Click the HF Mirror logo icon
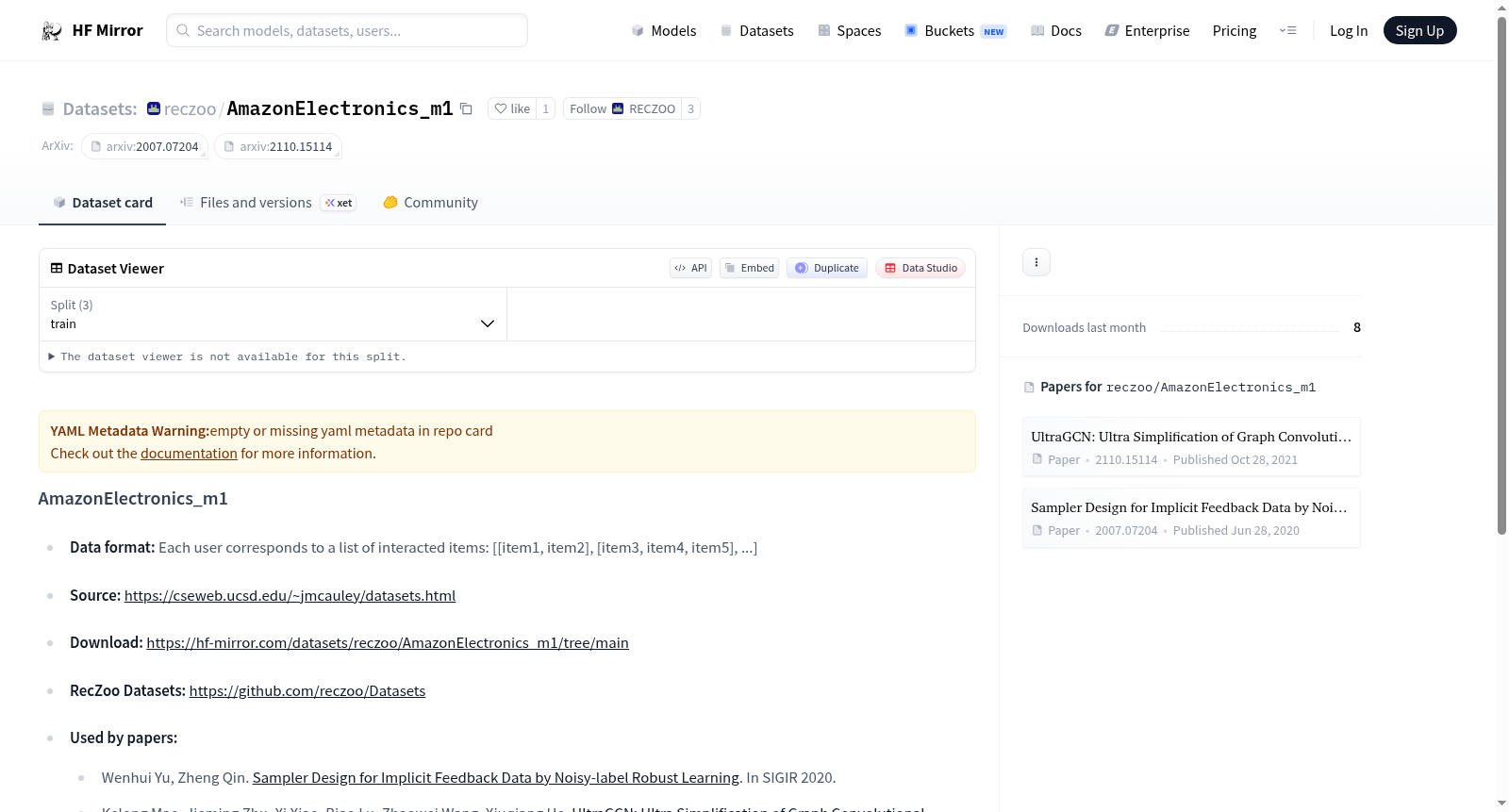 pyautogui.click(x=52, y=31)
